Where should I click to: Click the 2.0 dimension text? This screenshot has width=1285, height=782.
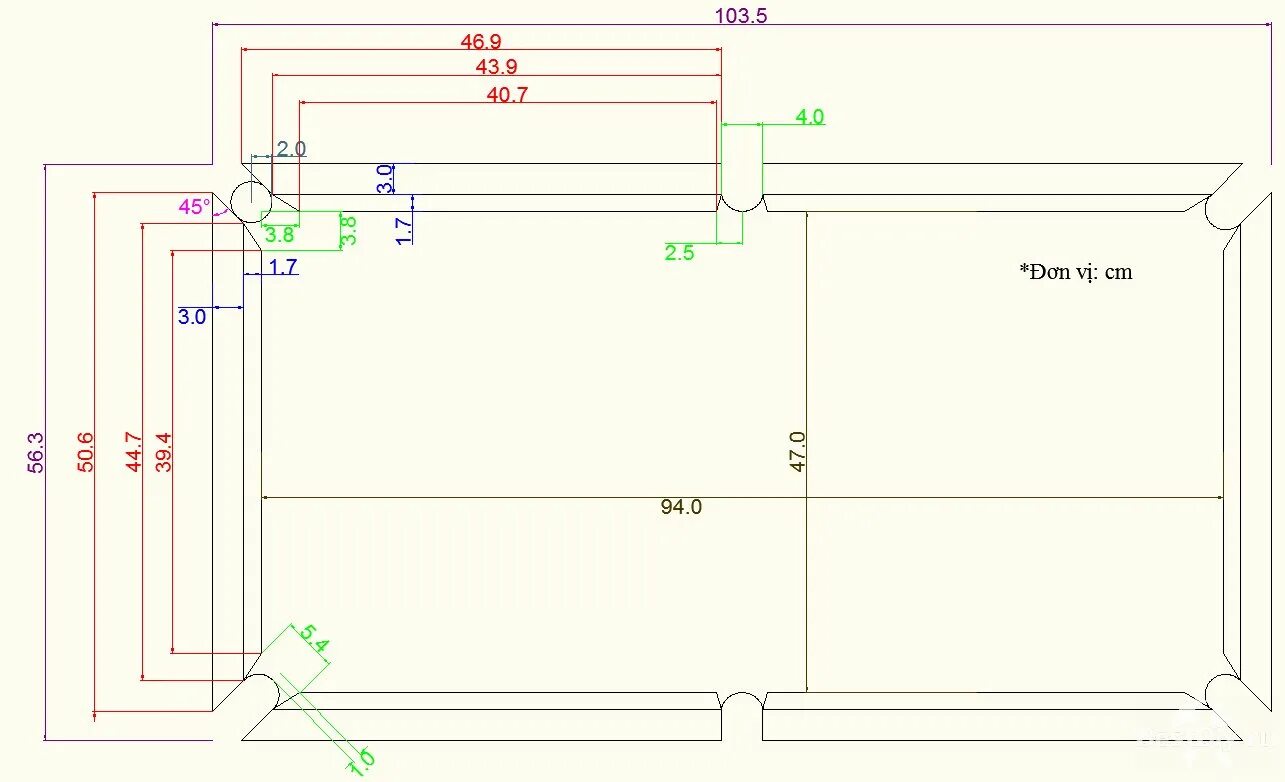tap(291, 149)
